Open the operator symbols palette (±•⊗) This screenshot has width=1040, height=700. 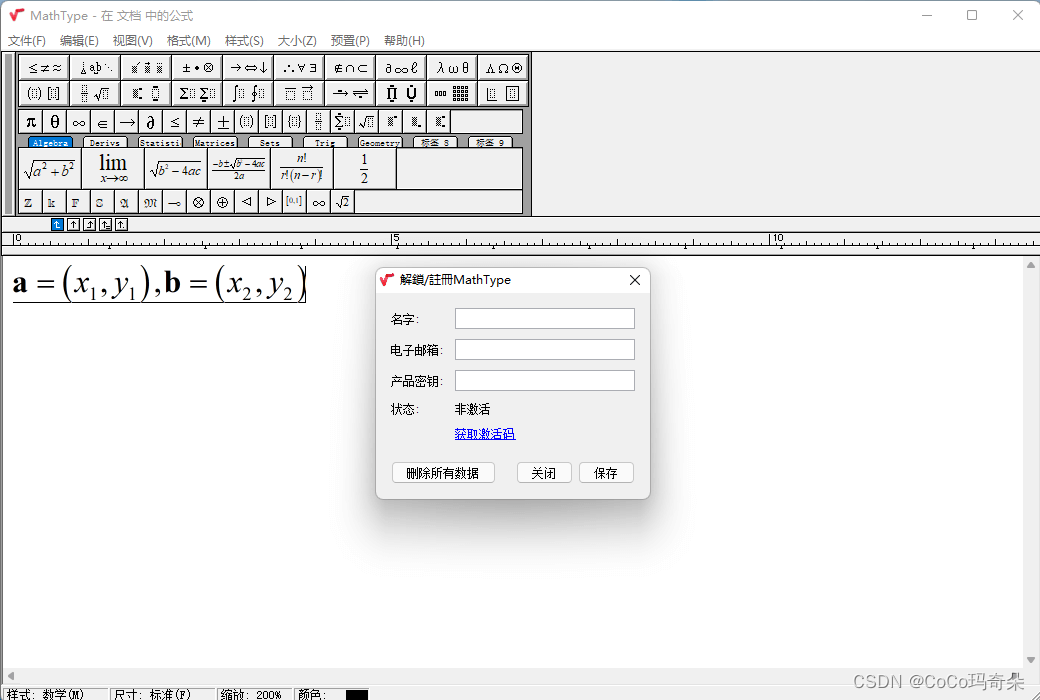198,68
